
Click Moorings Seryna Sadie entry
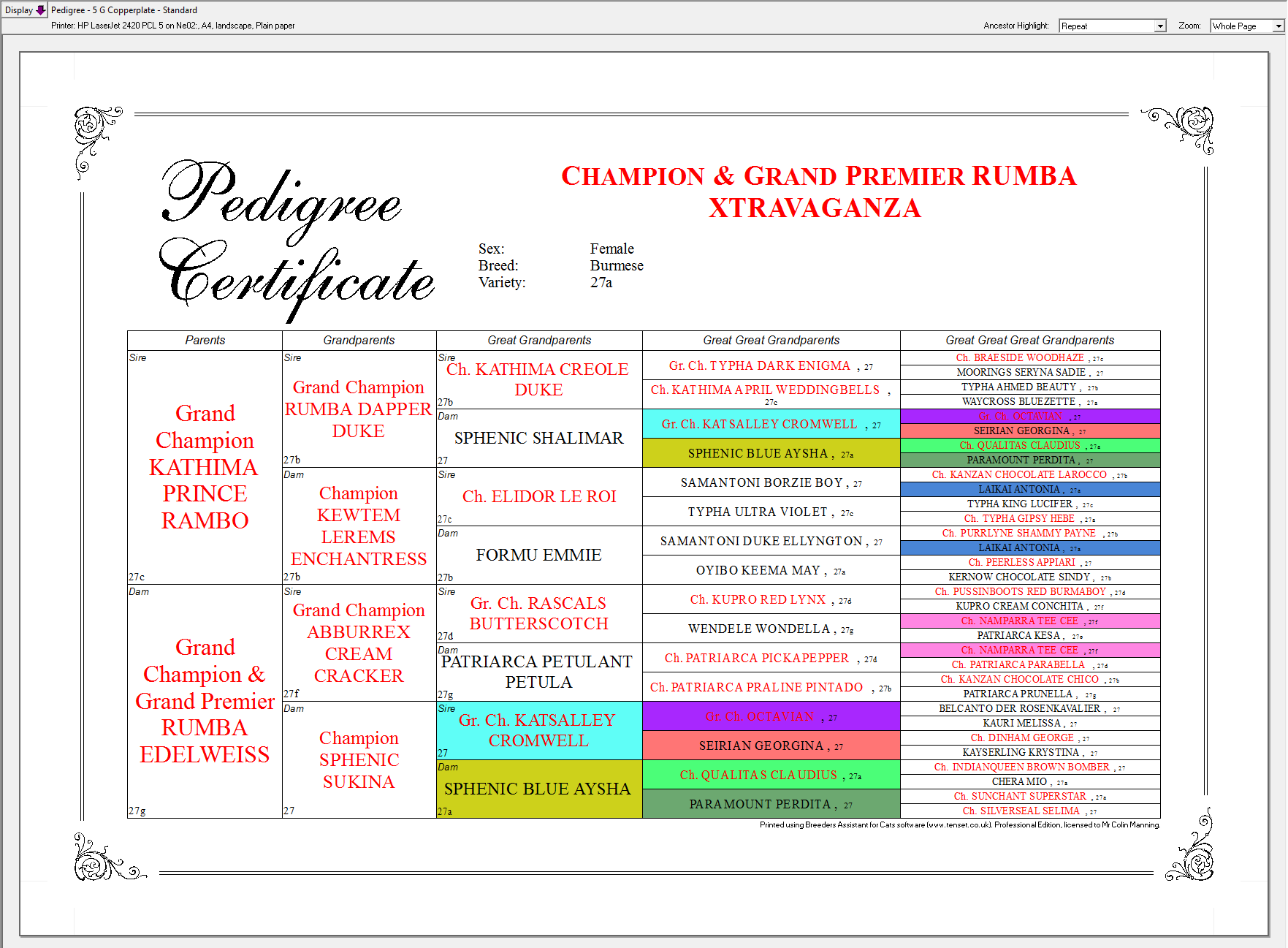(1030, 373)
